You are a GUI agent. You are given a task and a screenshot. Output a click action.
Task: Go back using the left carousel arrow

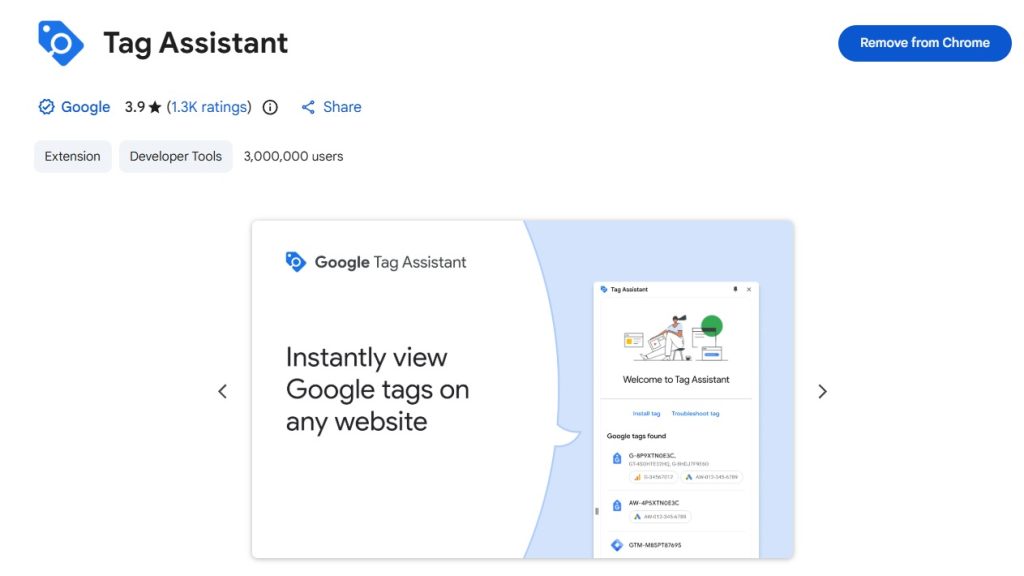(223, 391)
